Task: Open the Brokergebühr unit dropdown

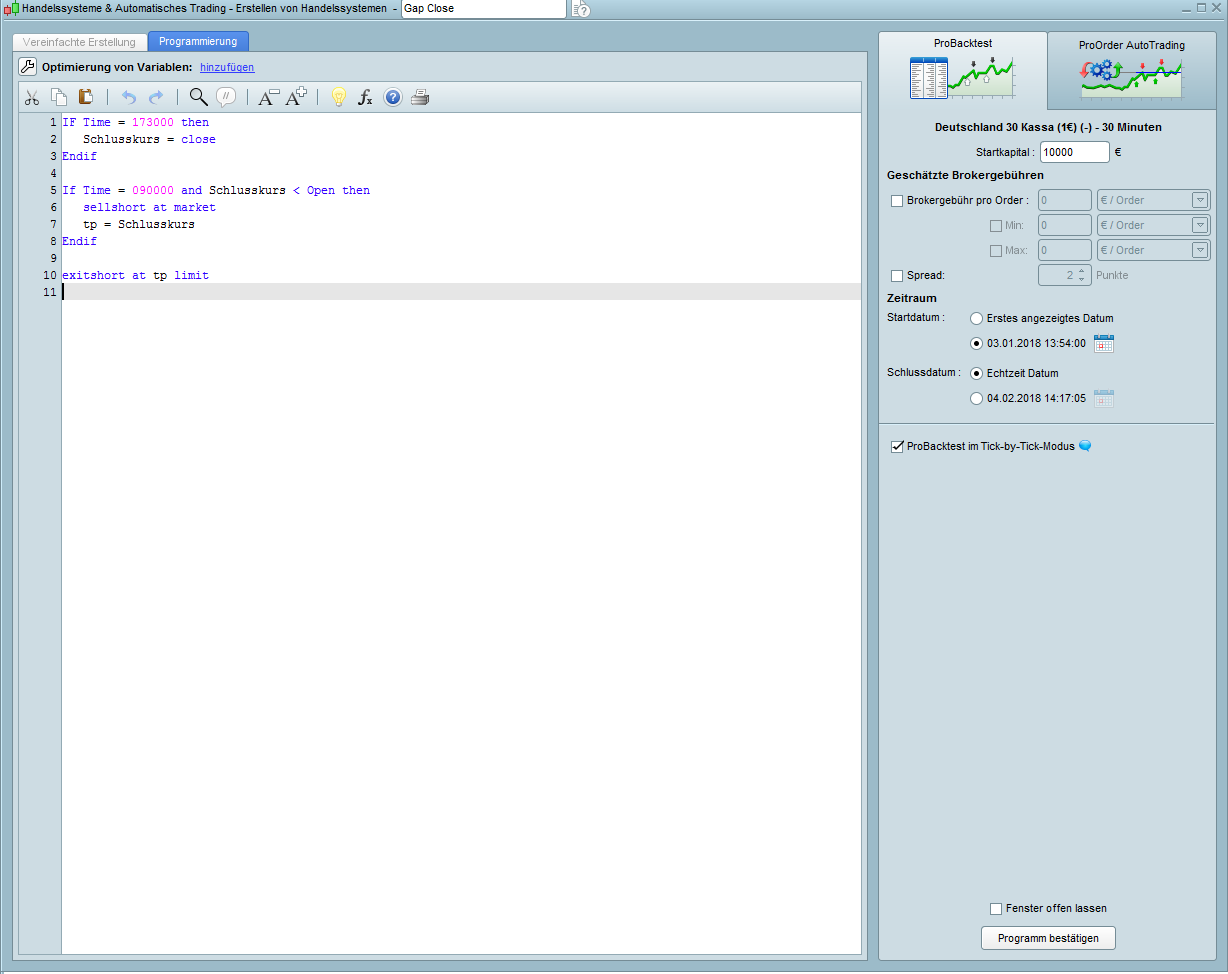Action: click(x=1200, y=200)
